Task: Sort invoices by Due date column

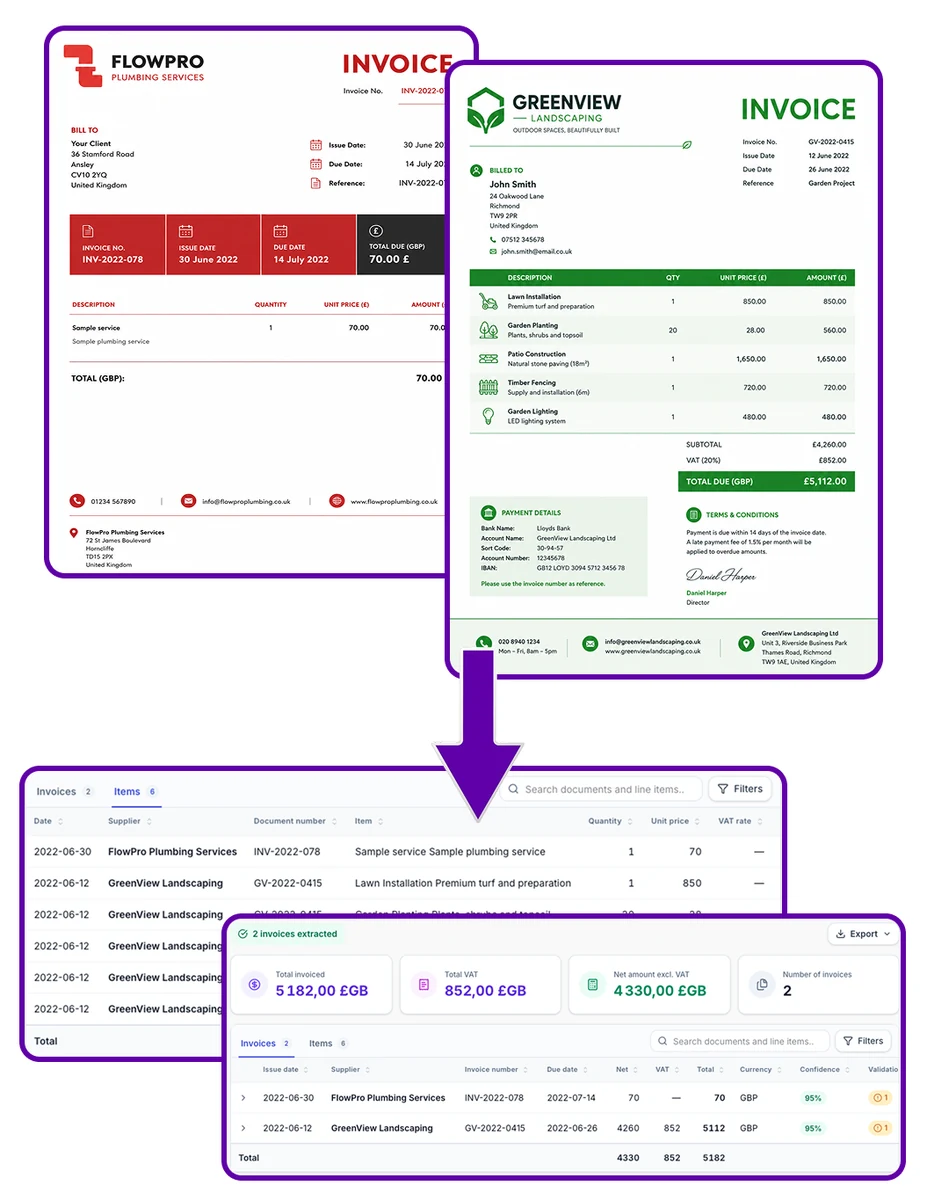Action: (568, 1069)
